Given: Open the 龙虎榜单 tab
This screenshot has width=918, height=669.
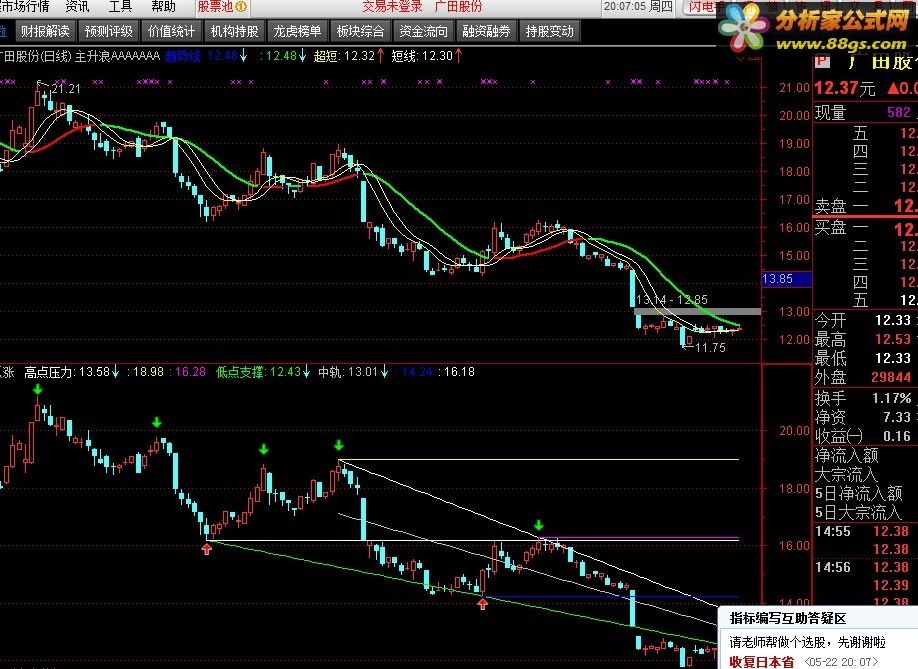Looking at the screenshot, I should point(297,31).
